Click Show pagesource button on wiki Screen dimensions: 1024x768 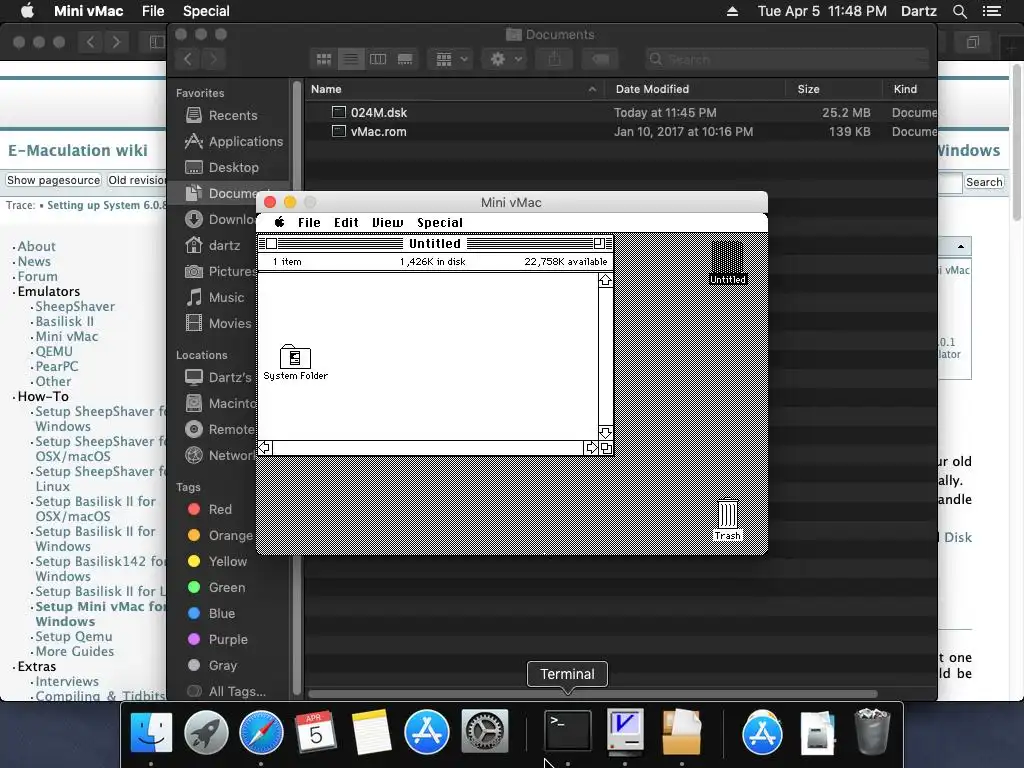tap(54, 180)
